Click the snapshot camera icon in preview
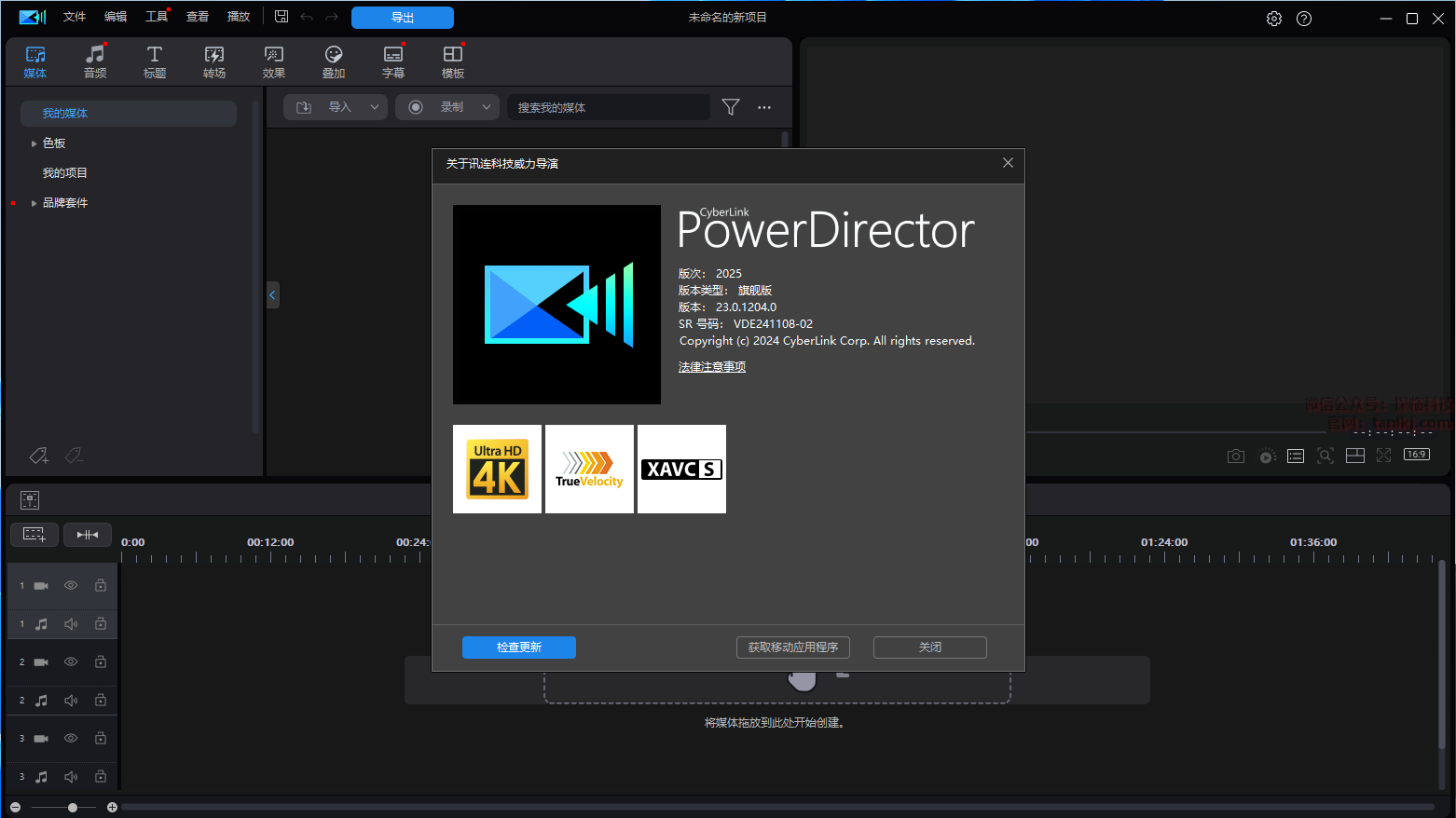 click(1236, 456)
